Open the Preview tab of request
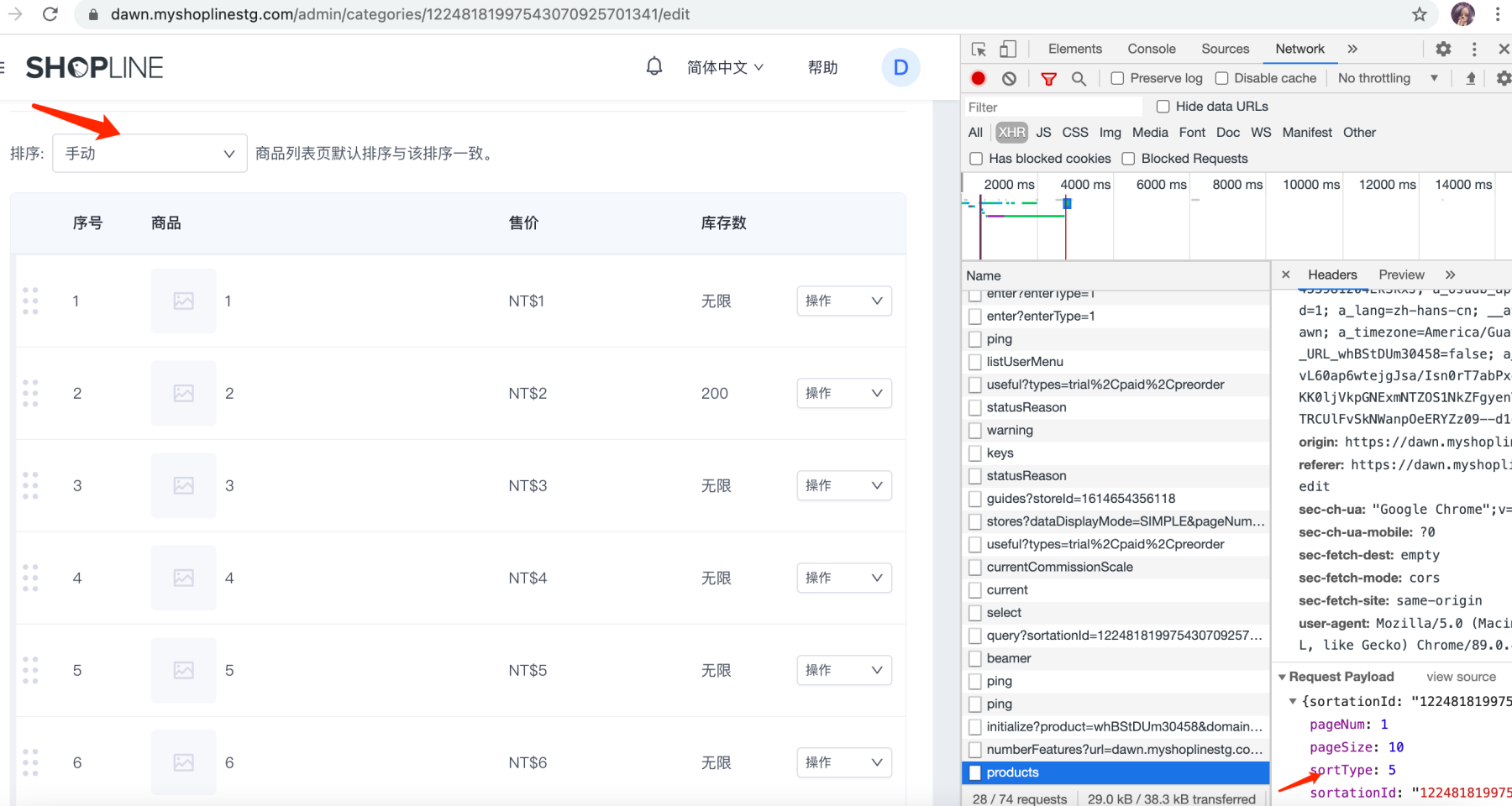The width and height of the screenshot is (1512, 806). [x=1401, y=275]
